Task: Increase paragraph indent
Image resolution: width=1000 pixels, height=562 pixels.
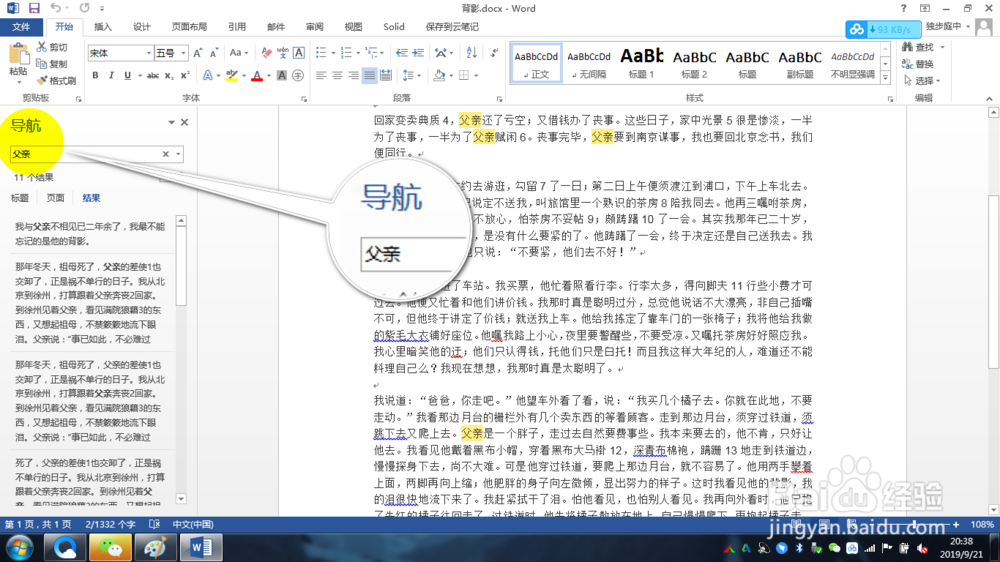Action: (x=418, y=53)
